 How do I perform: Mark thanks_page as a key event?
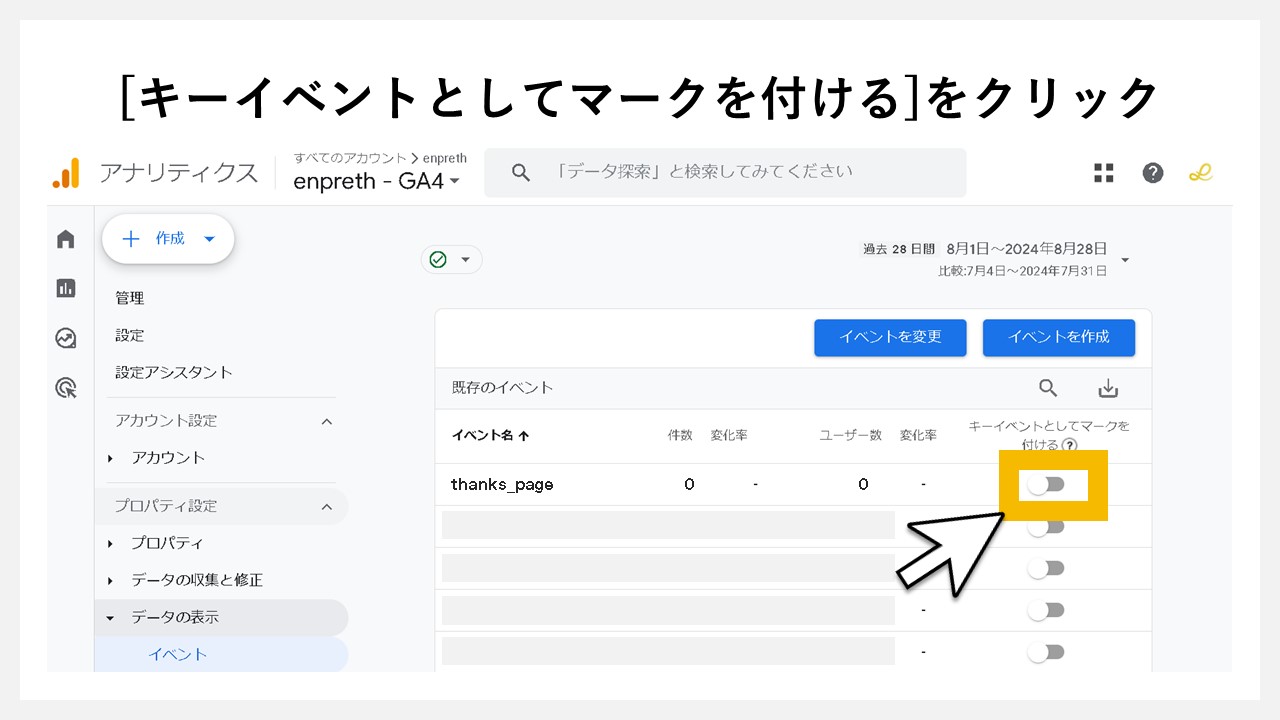pyautogui.click(x=1047, y=484)
